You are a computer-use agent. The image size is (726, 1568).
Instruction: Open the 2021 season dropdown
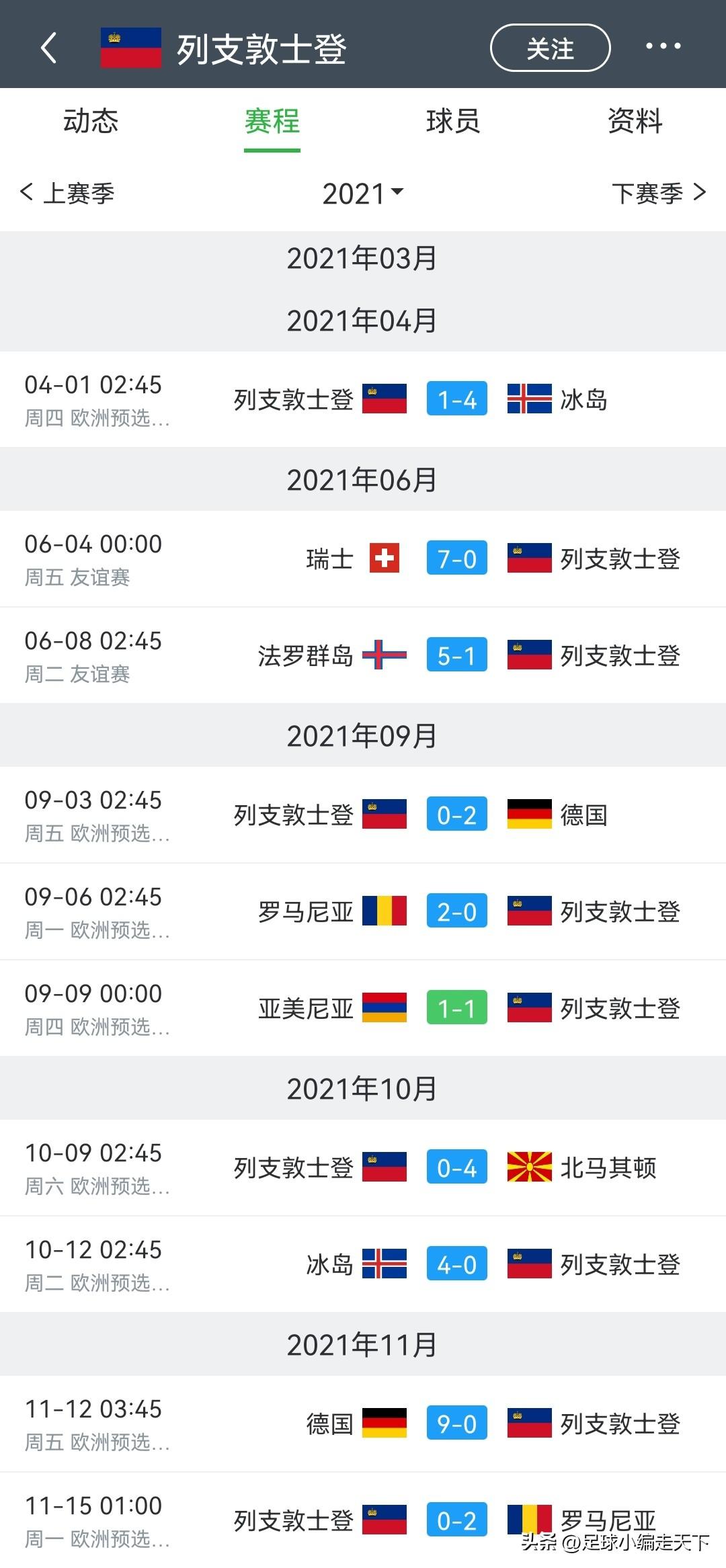(x=363, y=194)
